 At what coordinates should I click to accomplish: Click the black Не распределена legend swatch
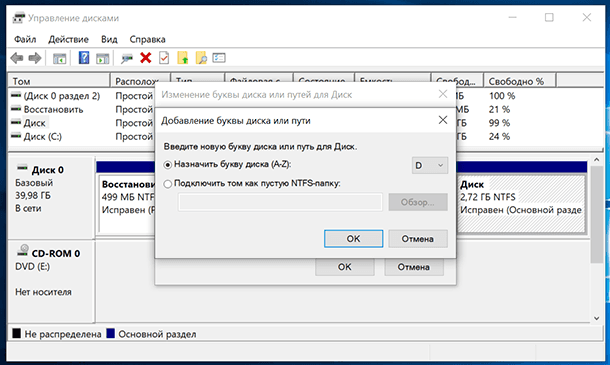coord(16,333)
